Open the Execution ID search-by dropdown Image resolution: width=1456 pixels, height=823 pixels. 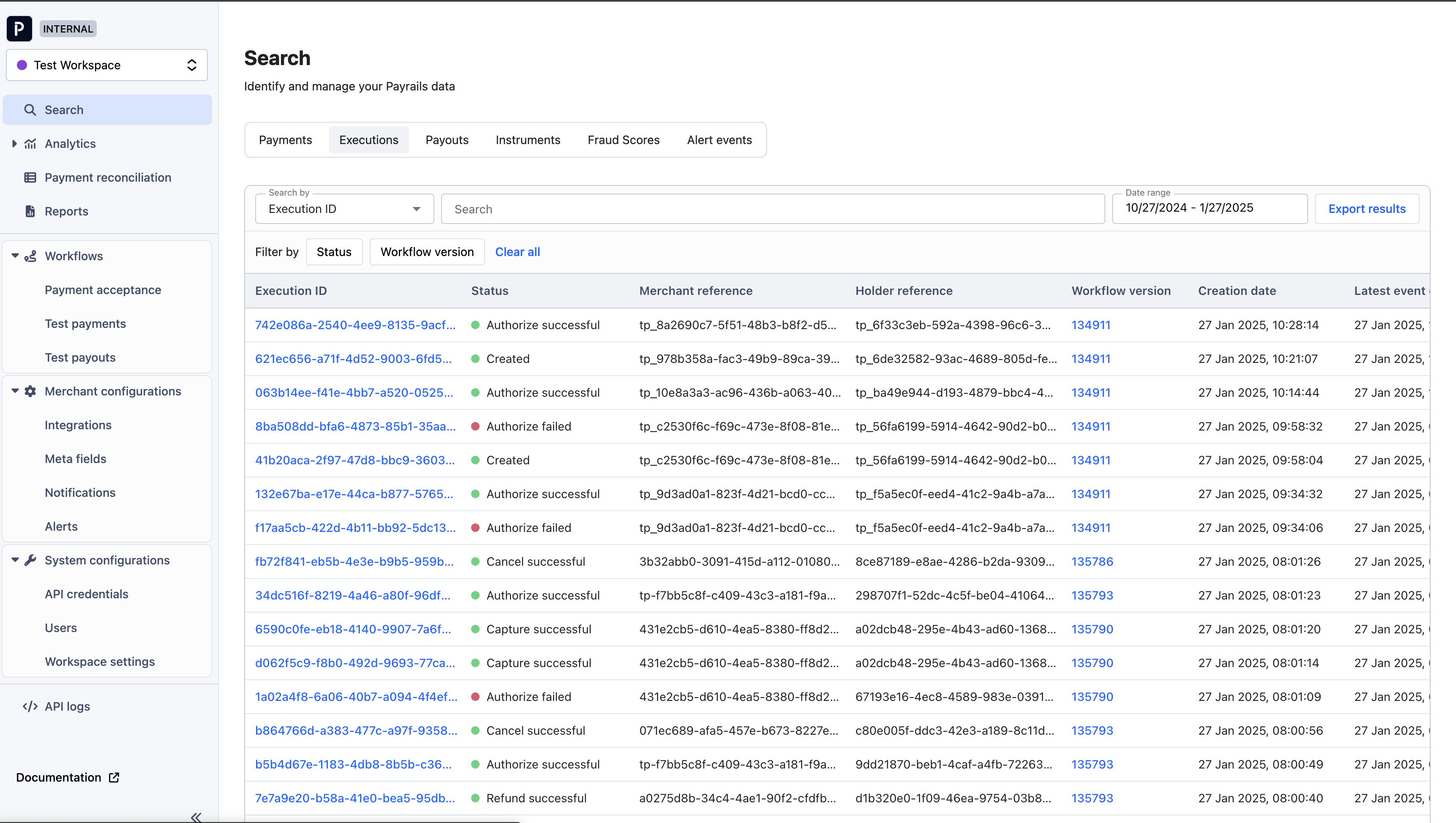click(x=344, y=209)
